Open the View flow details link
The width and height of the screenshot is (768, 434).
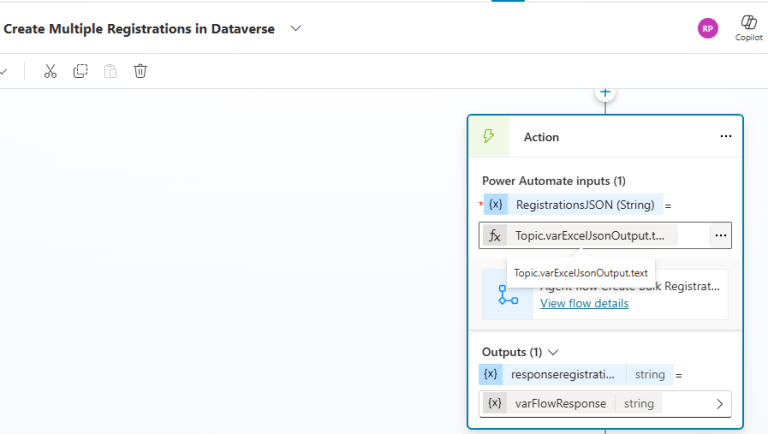coord(584,303)
